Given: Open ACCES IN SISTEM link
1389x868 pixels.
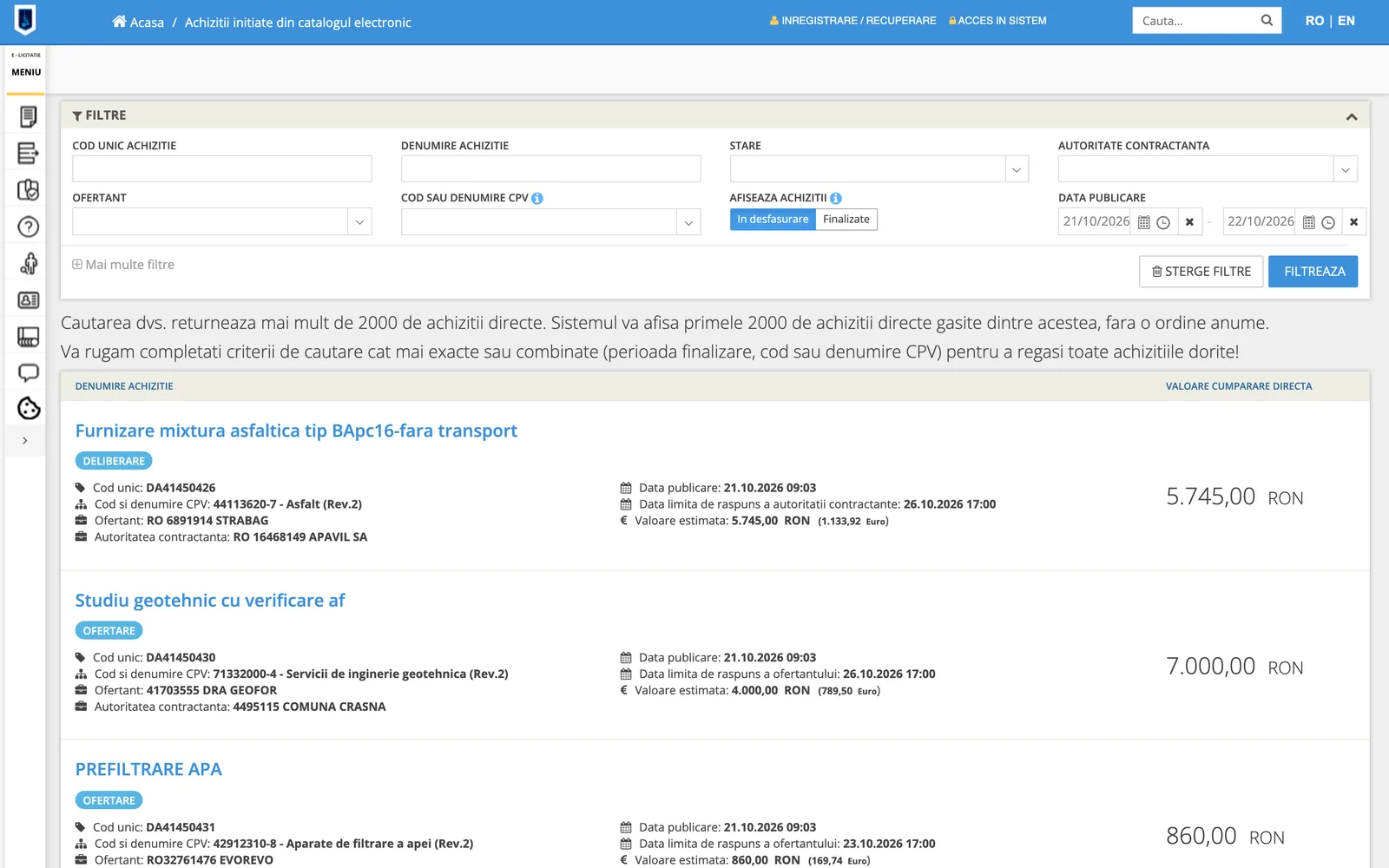Looking at the screenshot, I should 997,21.
